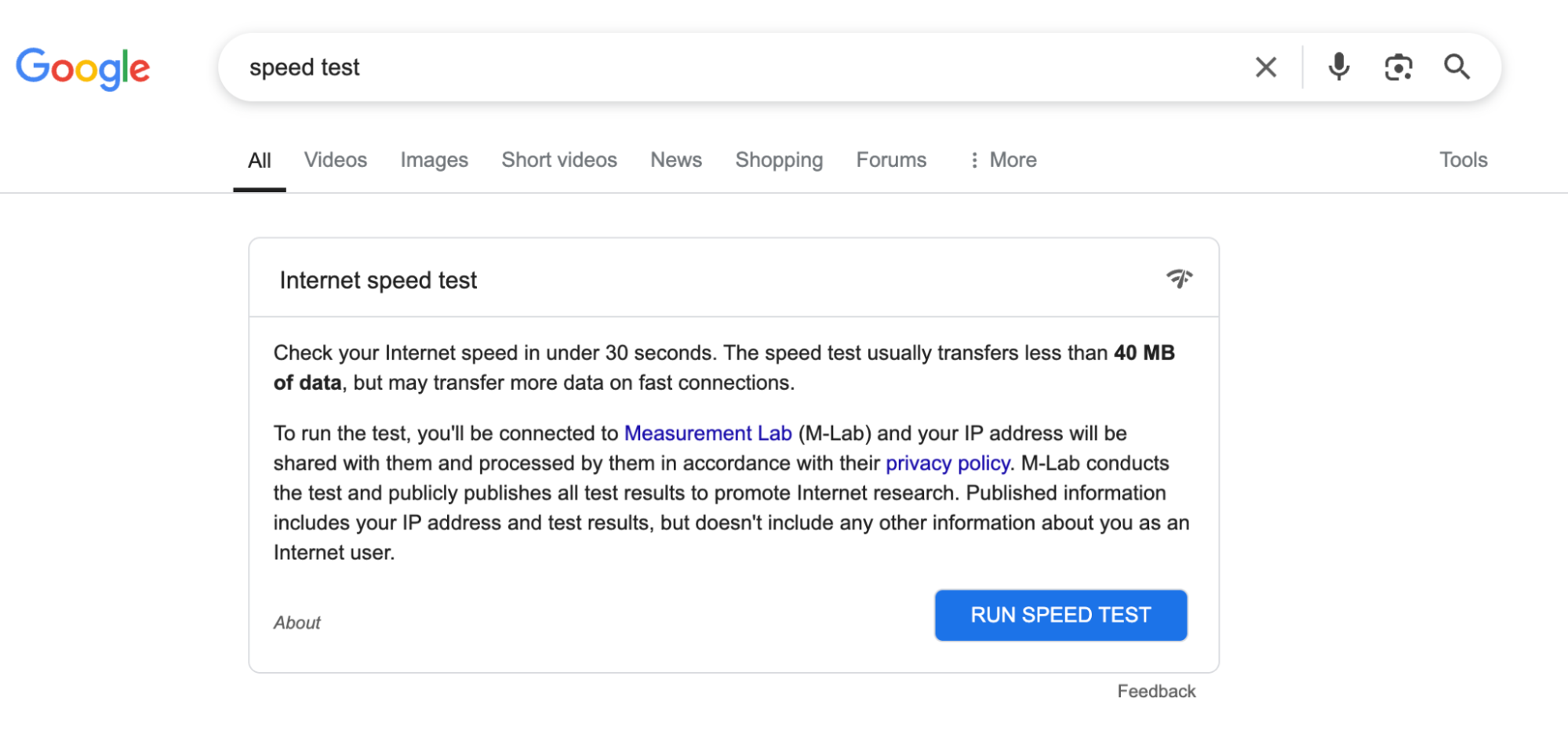Open M-Lab's privacy policy link

pos(947,463)
